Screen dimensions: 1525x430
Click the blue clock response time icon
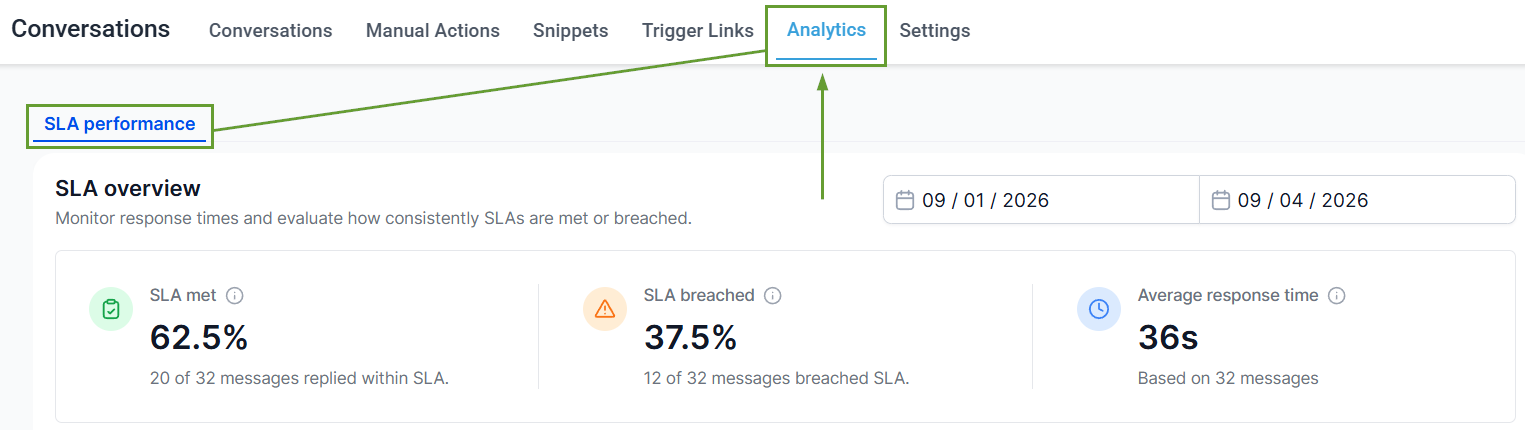1099,310
